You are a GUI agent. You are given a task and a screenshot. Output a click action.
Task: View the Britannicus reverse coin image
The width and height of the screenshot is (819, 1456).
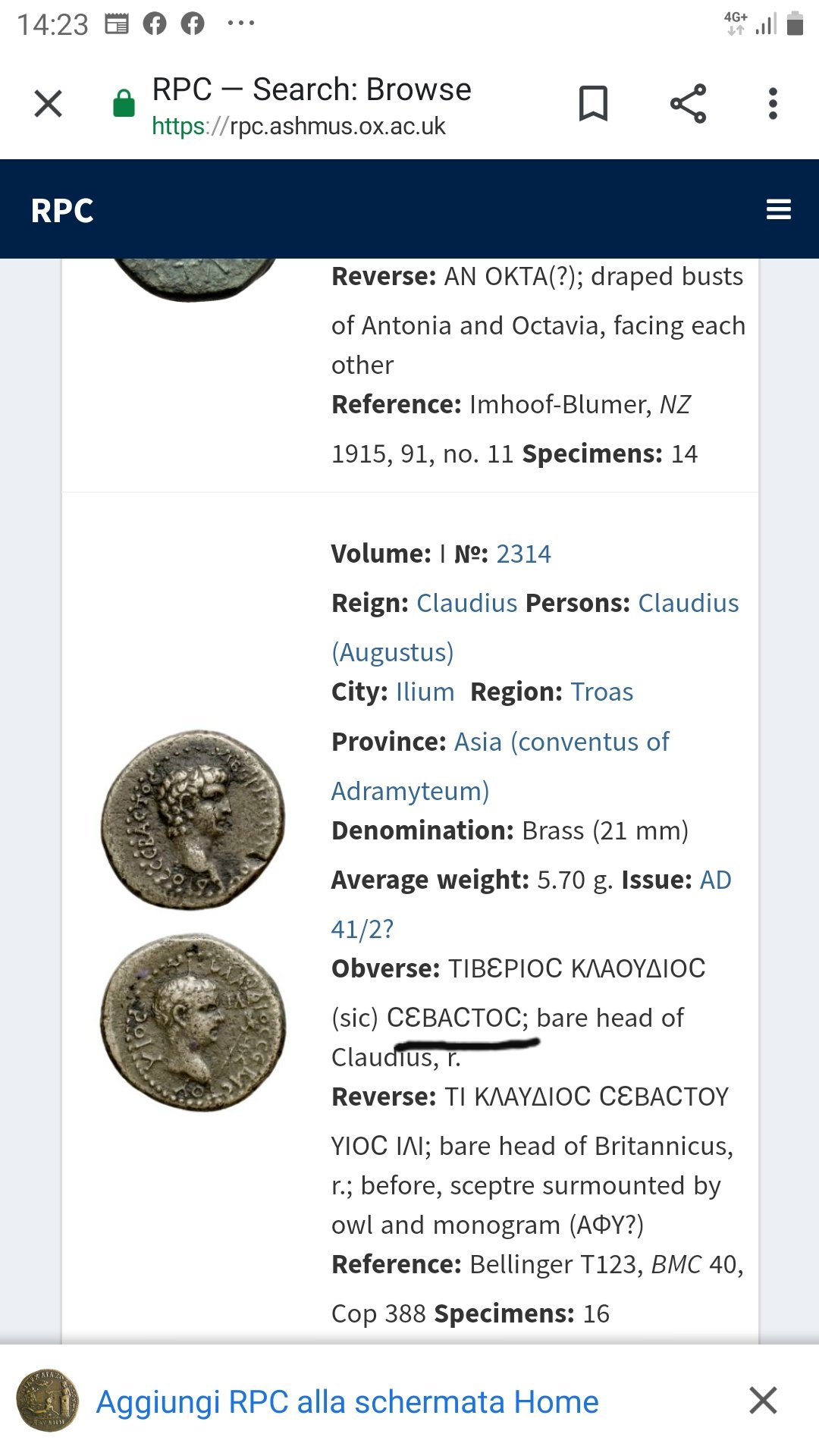click(193, 1023)
